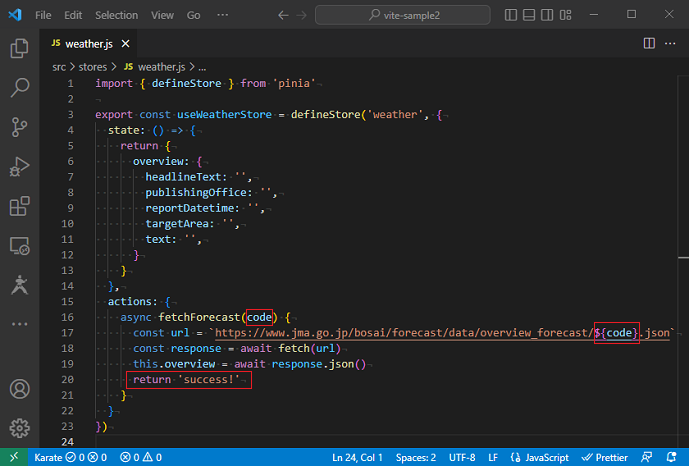
Task: Open the Selection menu
Action: pos(116,15)
